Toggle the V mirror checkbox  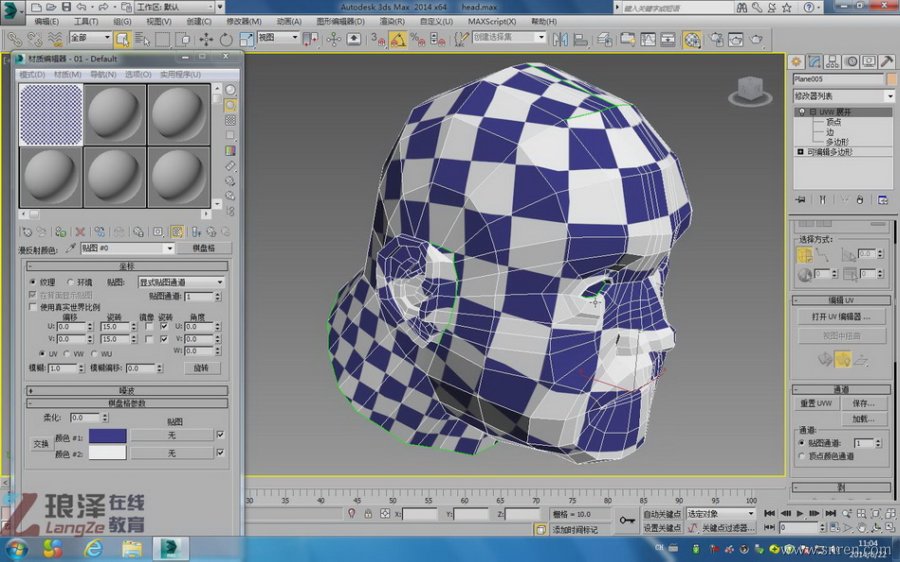coord(149,339)
